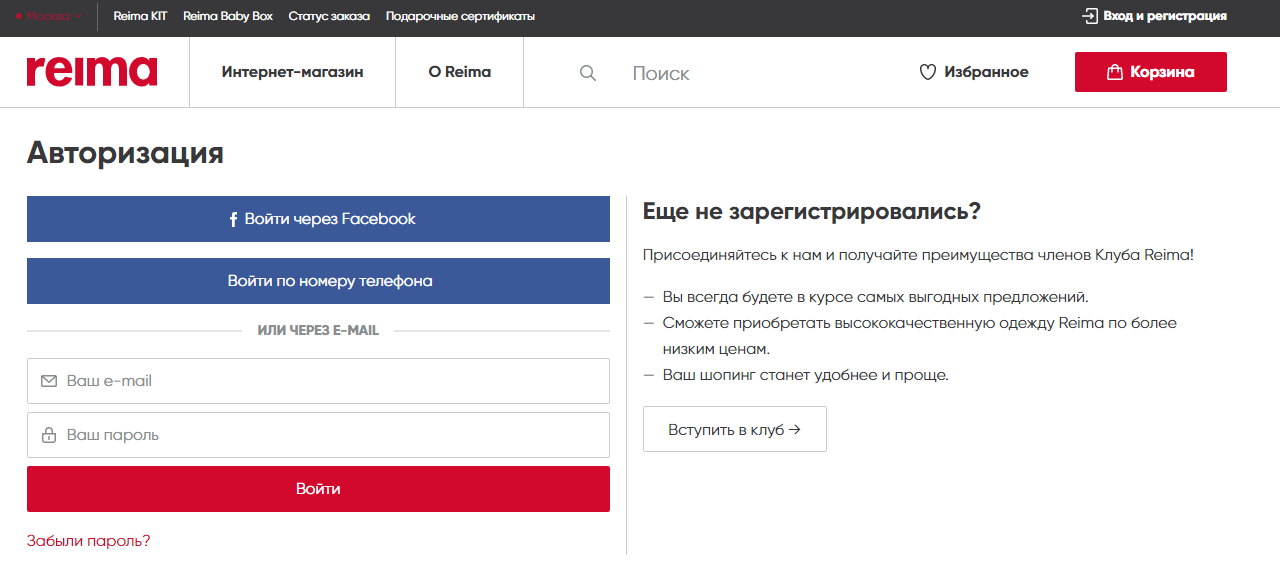Open Reima Baby Box link
The width and height of the screenshot is (1280, 574).
tap(228, 16)
